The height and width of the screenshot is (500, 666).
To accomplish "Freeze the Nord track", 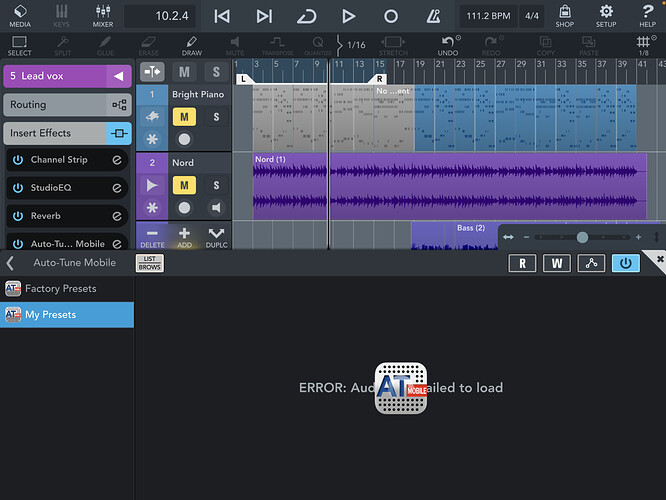I will pyautogui.click(x=152, y=208).
